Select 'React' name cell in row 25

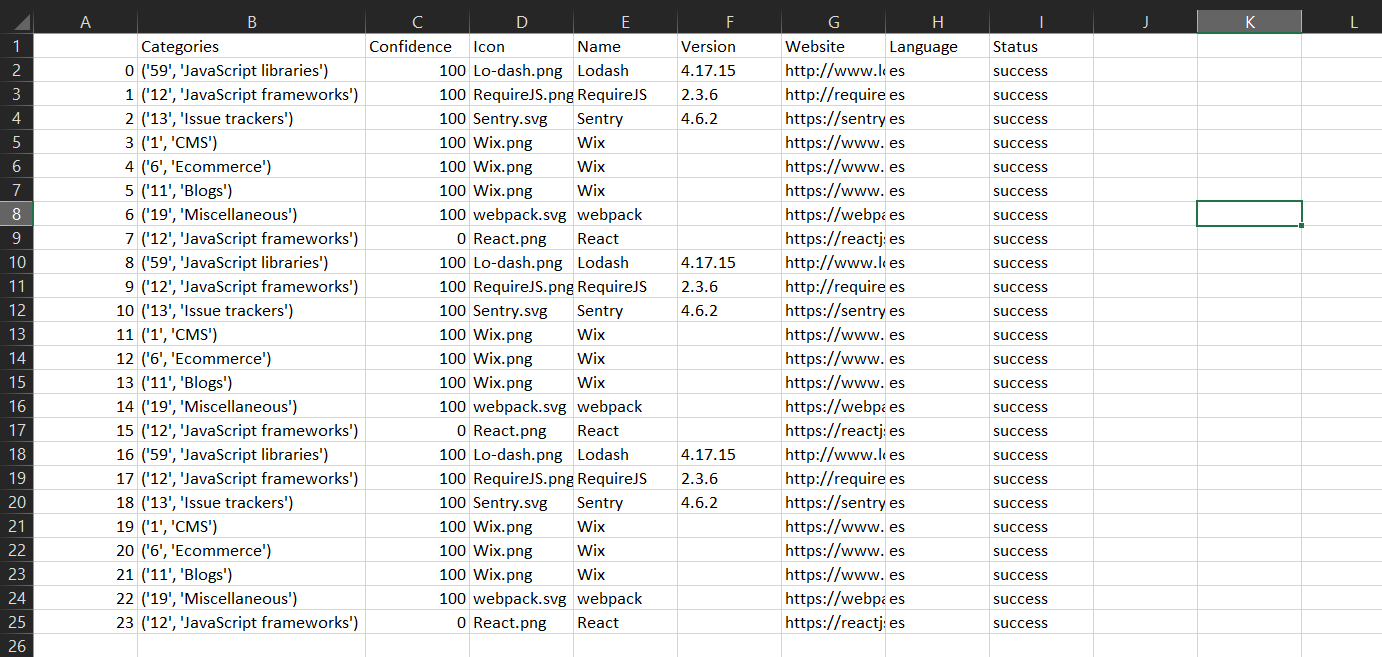625,622
